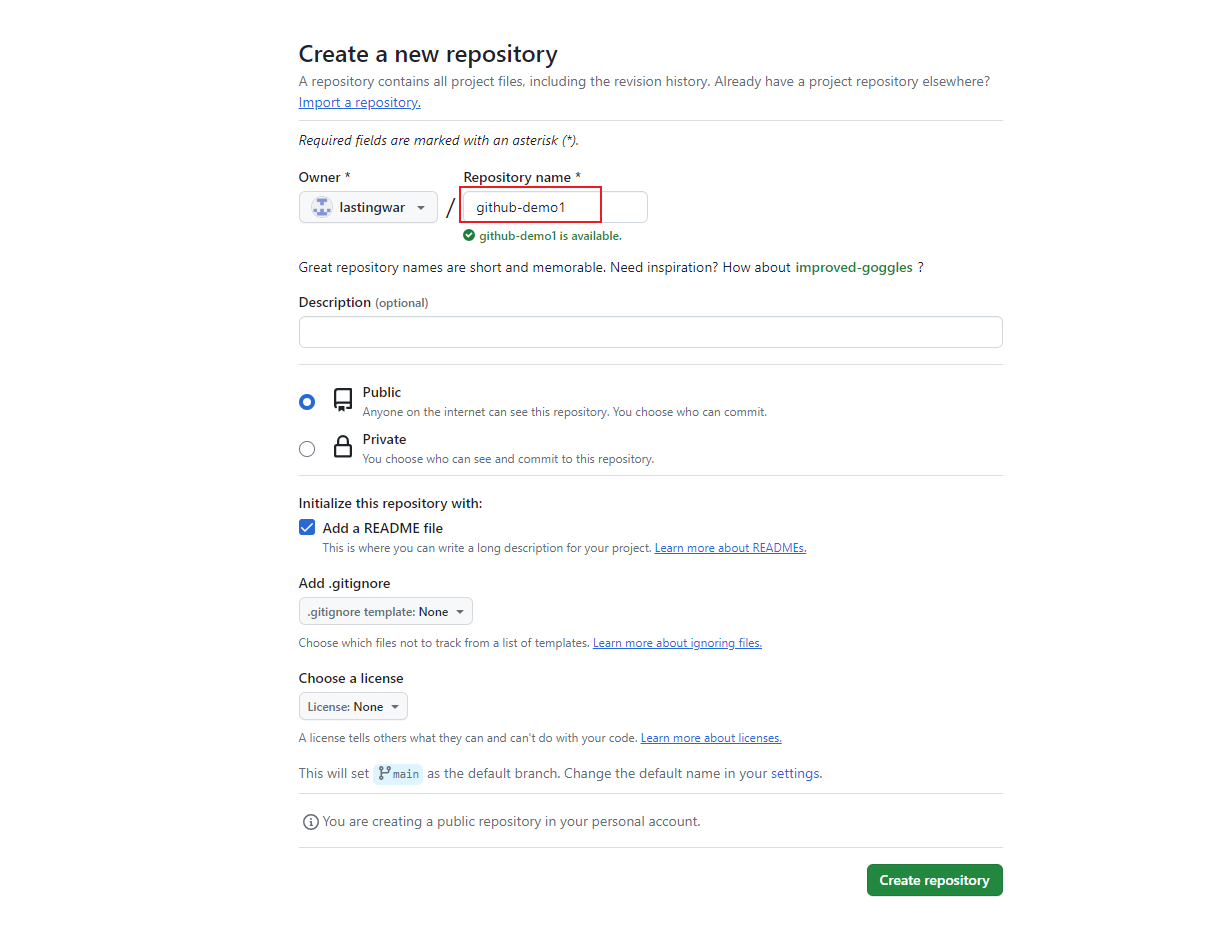Click the lastingwar owner avatar icon

[x=322, y=207]
